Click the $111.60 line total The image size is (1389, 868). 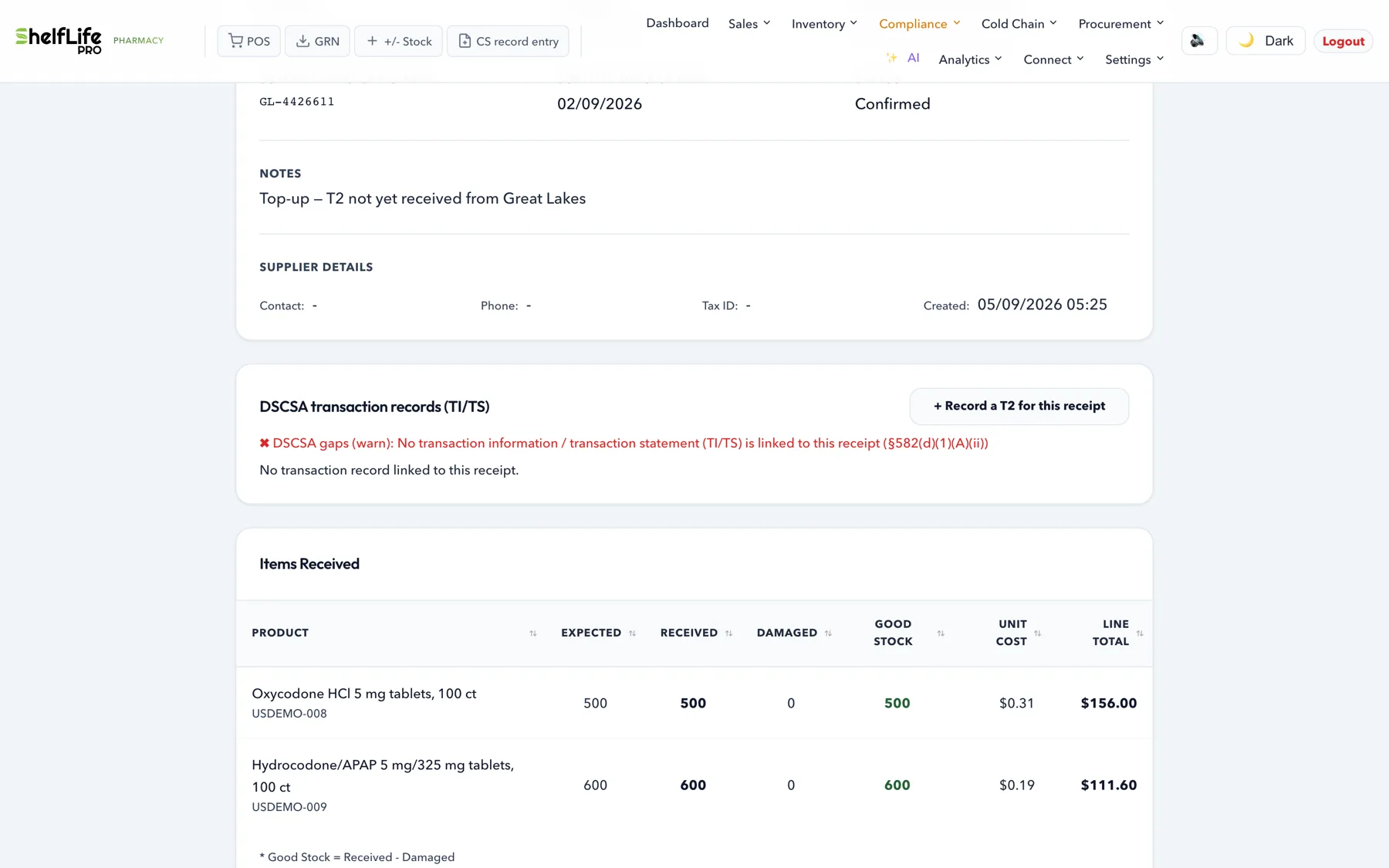[x=1109, y=785]
